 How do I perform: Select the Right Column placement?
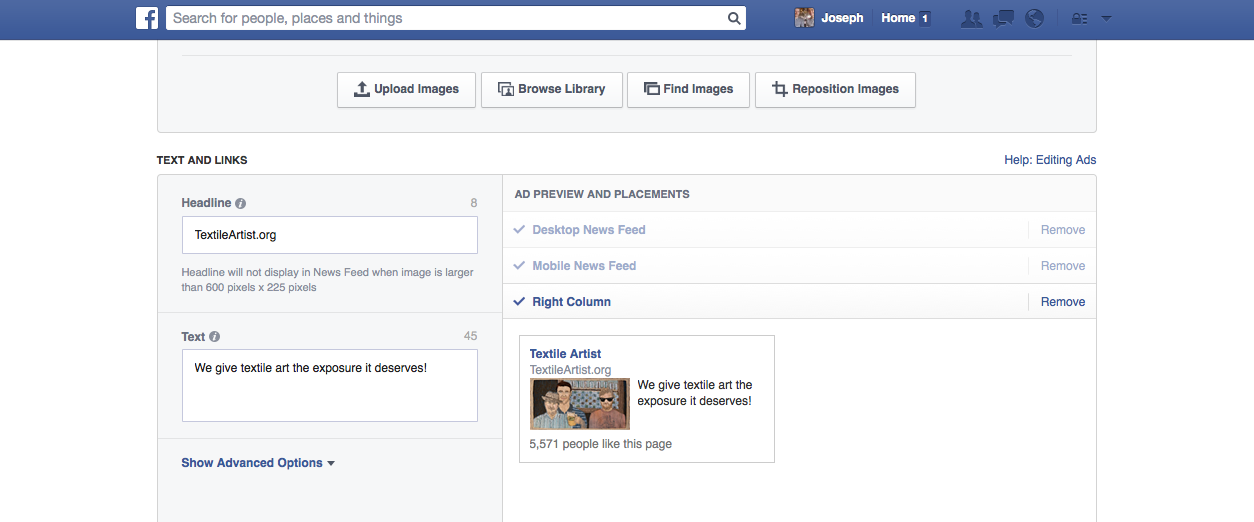(x=571, y=302)
